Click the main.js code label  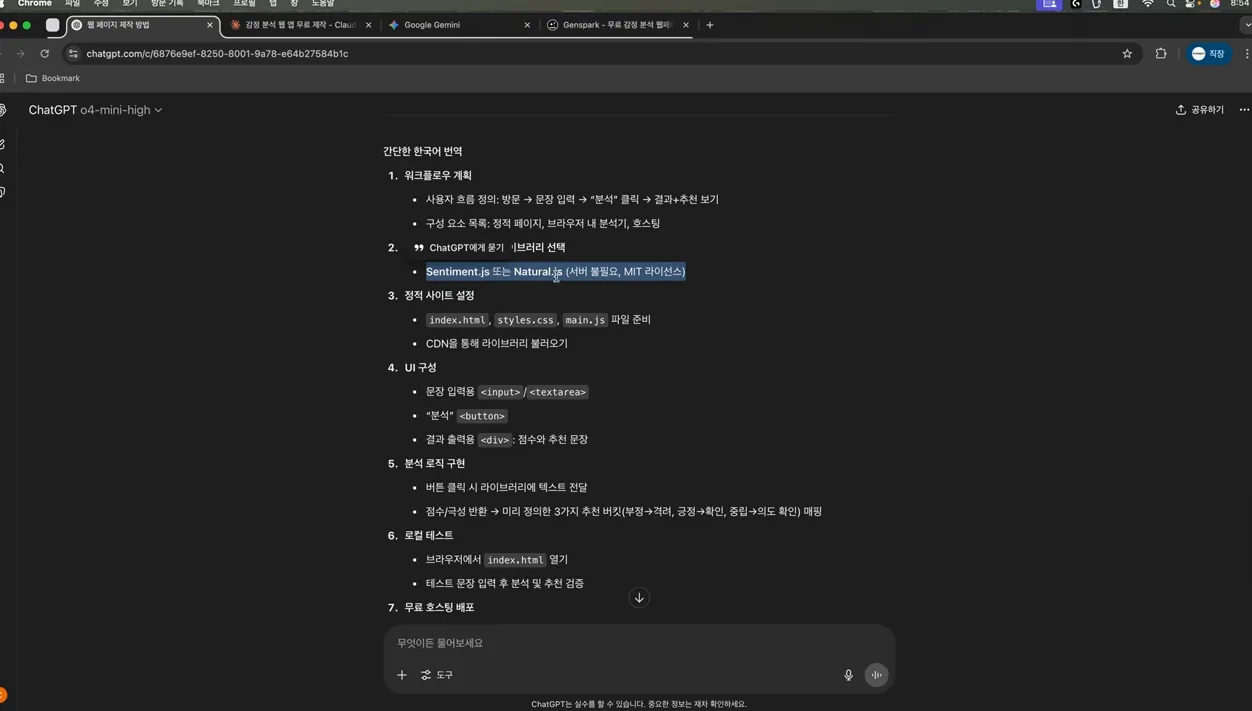coord(585,320)
